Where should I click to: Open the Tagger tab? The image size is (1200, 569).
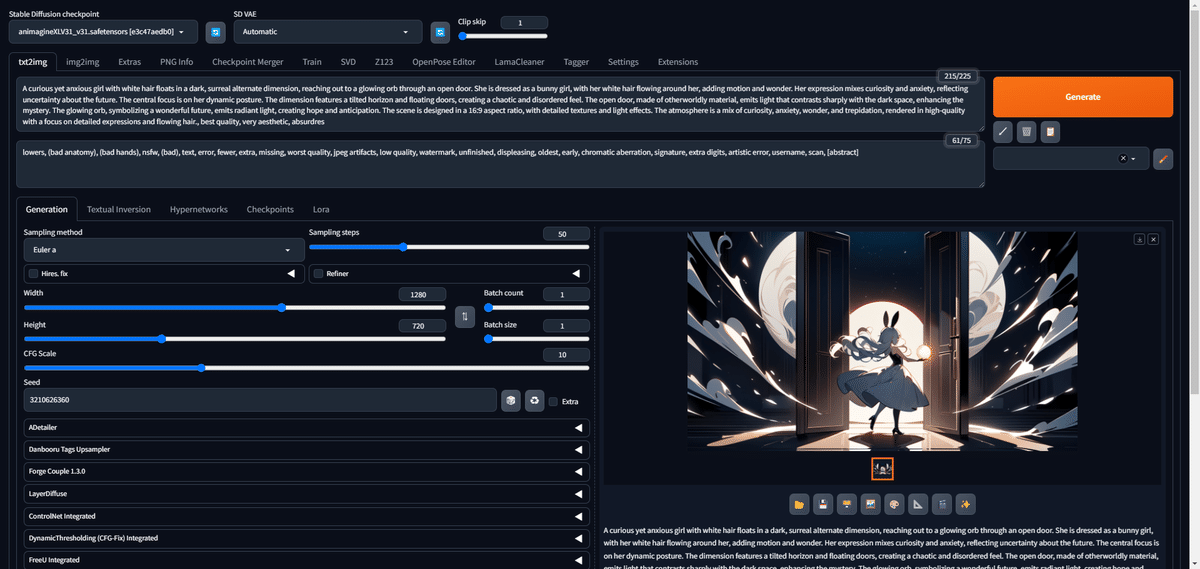pos(576,62)
